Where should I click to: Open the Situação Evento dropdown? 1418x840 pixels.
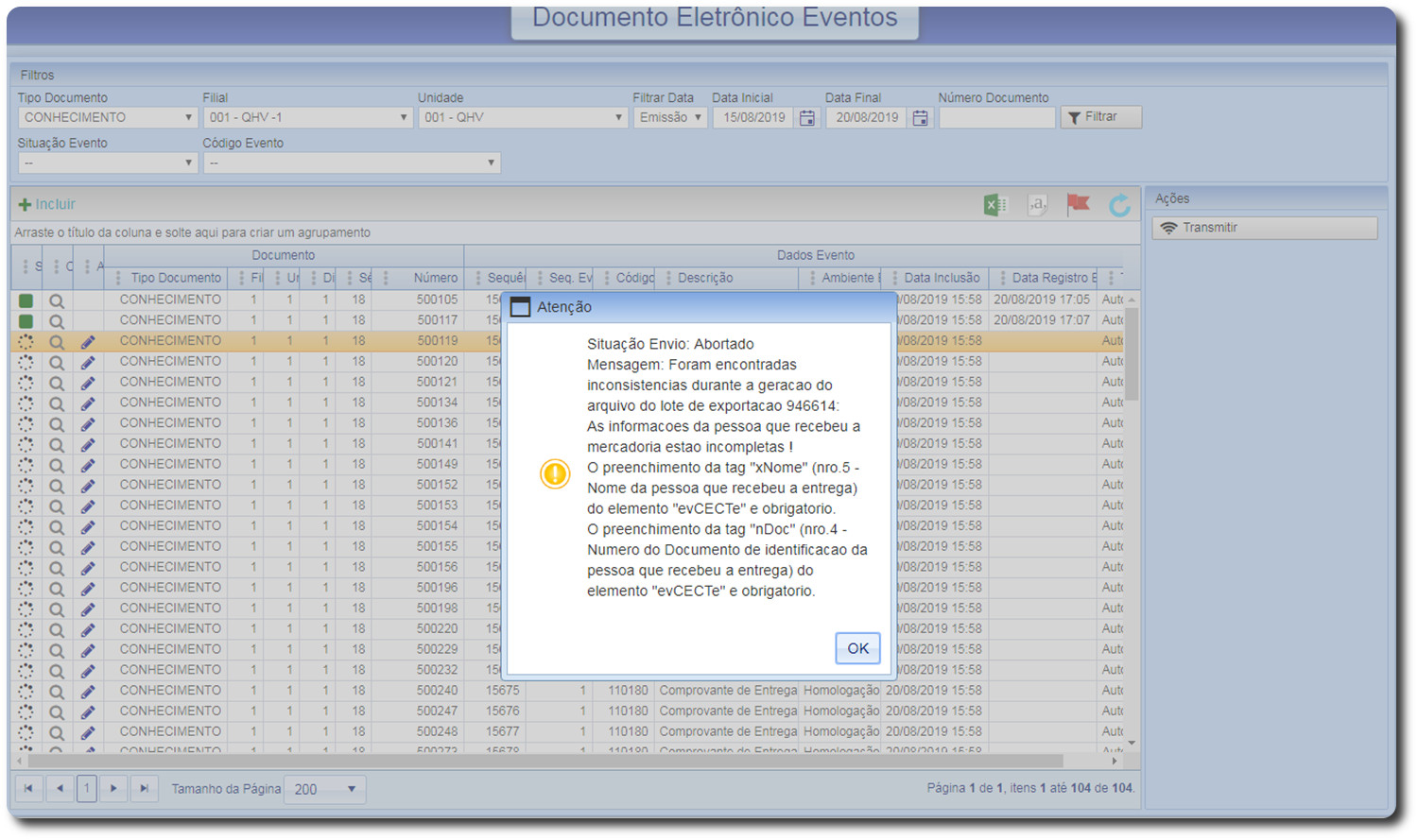pos(188,163)
